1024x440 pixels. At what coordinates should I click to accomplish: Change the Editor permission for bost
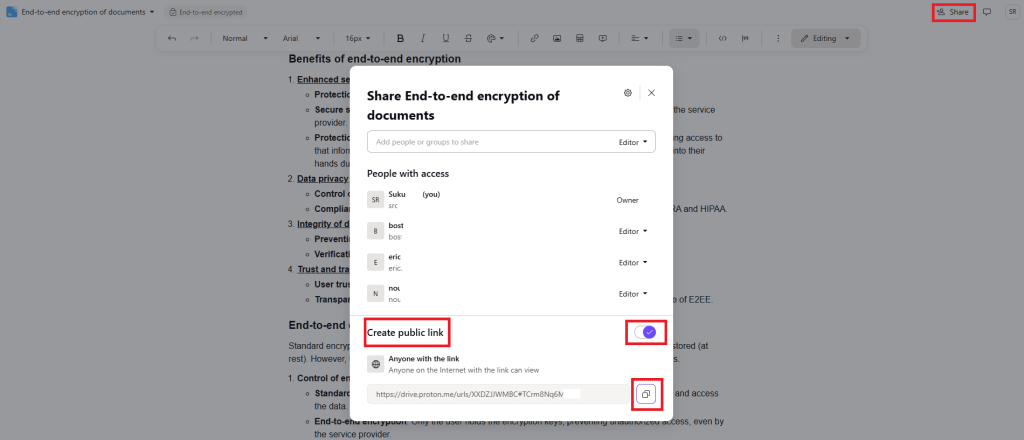coord(633,231)
